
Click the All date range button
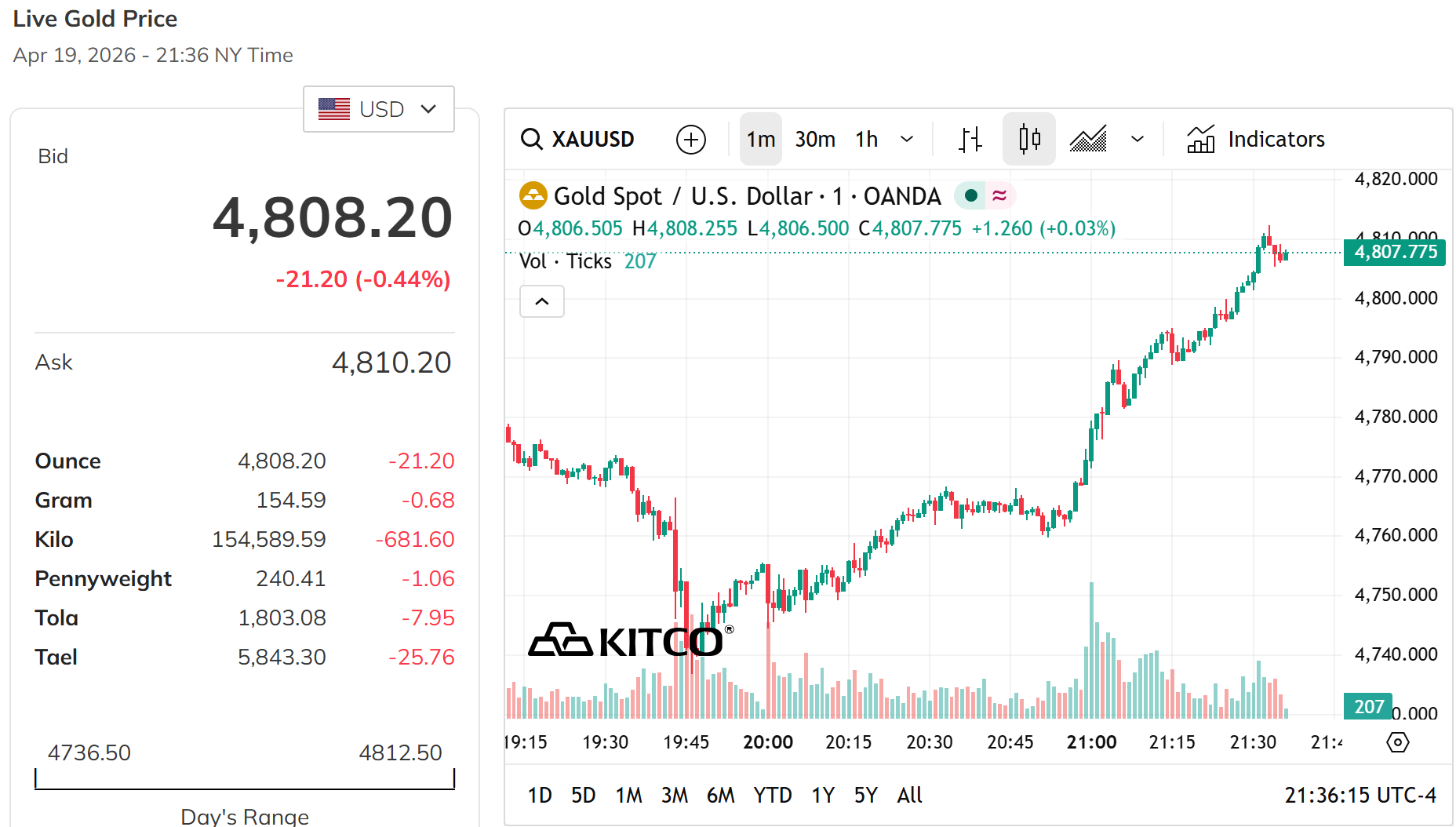909,796
